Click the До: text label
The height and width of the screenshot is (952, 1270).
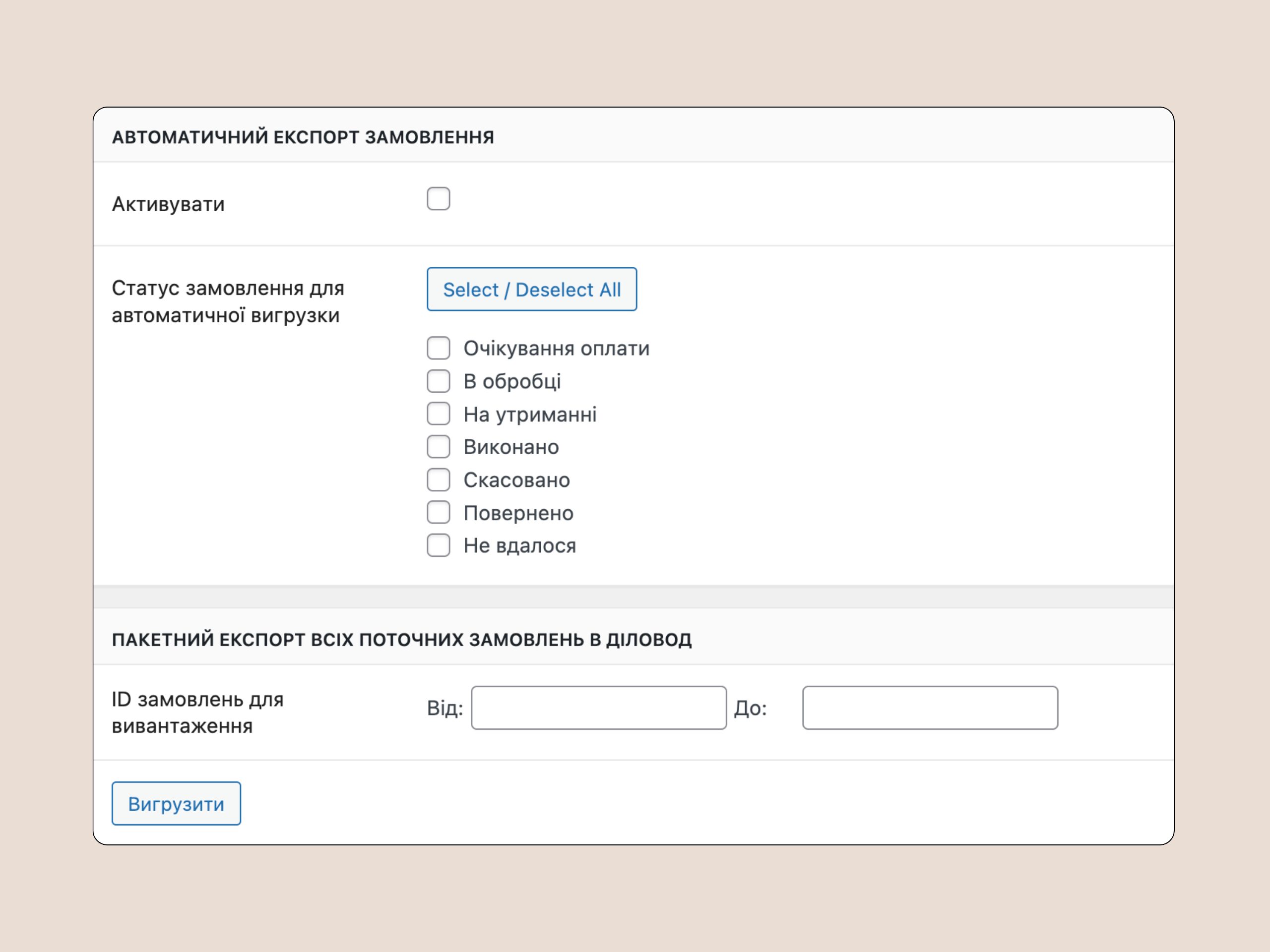pyautogui.click(x=751, y=708)
